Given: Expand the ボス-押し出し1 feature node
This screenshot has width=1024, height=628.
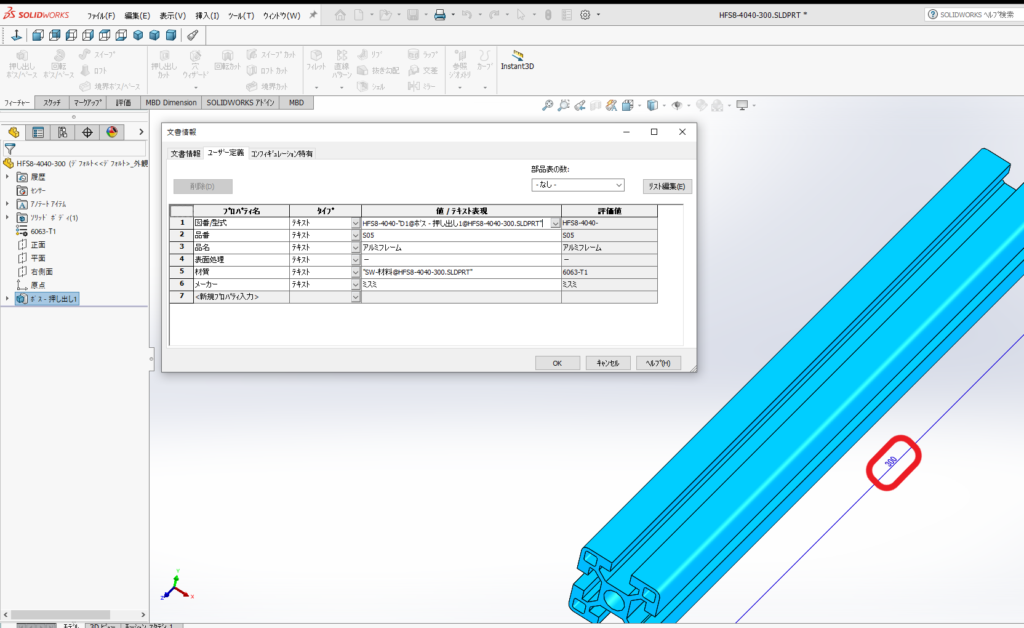Looking at the screenshot, I should (x=7, y=298).
